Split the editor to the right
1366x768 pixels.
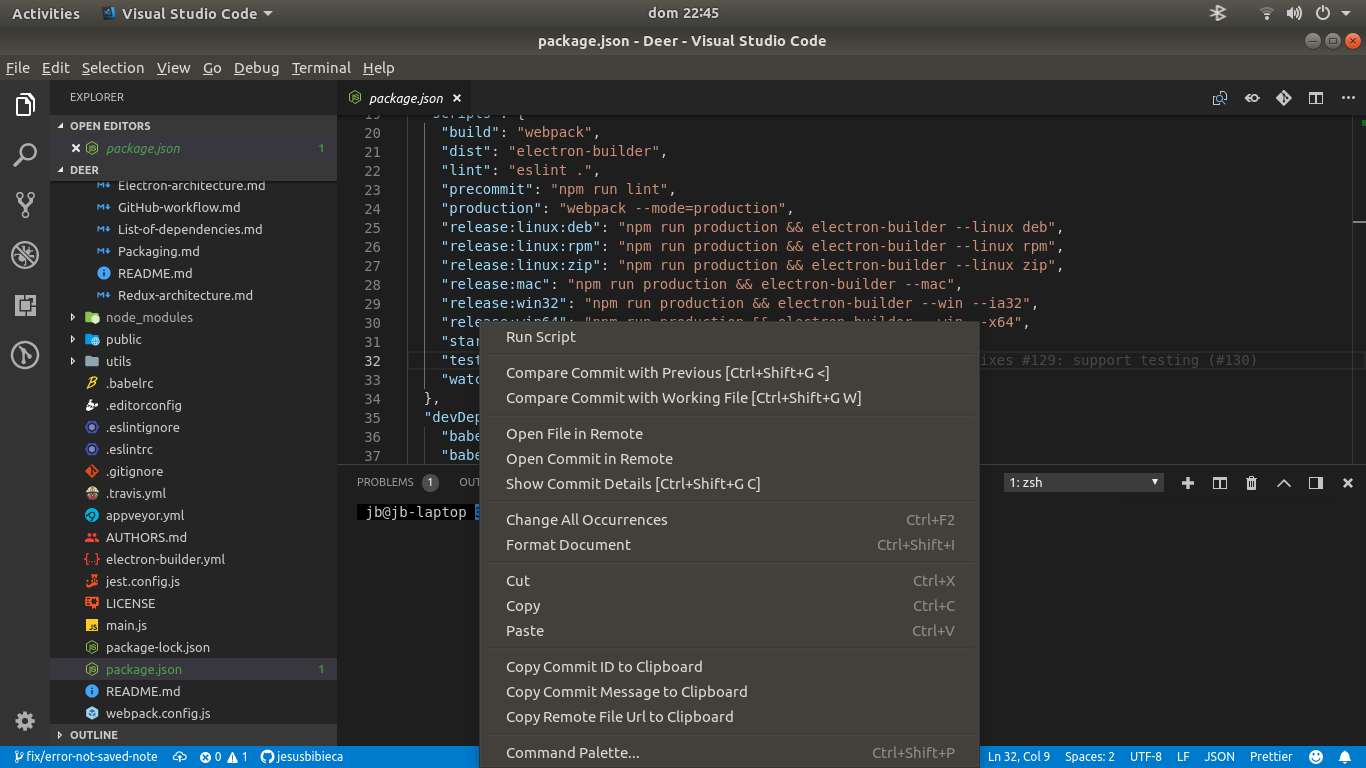click(1316, 98)
